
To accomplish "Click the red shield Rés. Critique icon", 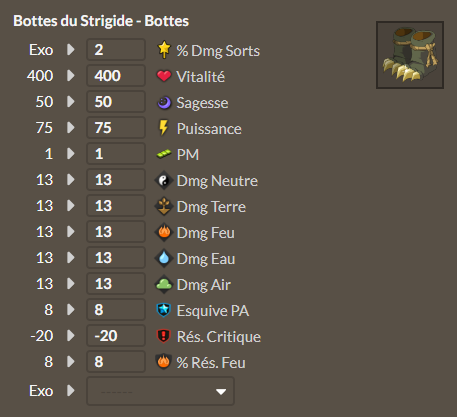I will point(164,336).
